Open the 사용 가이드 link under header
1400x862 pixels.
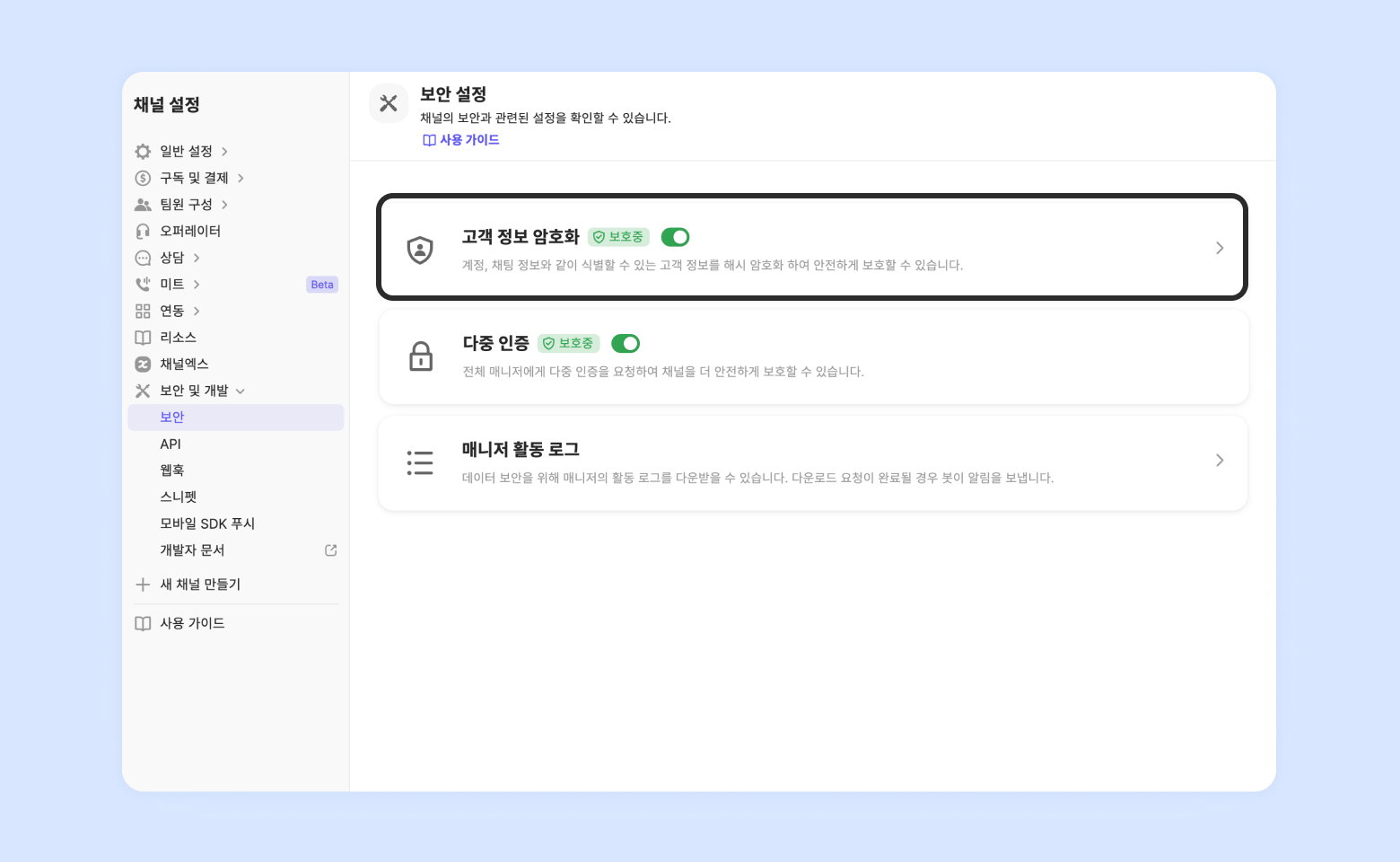[461, 140]
